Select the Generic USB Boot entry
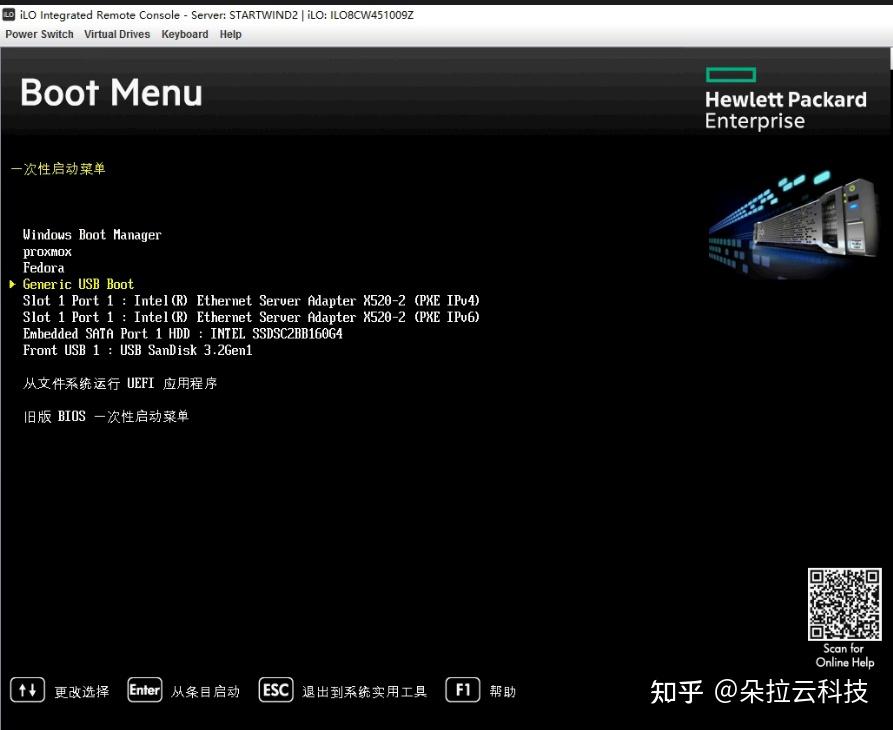 click(x=78, y=284)
